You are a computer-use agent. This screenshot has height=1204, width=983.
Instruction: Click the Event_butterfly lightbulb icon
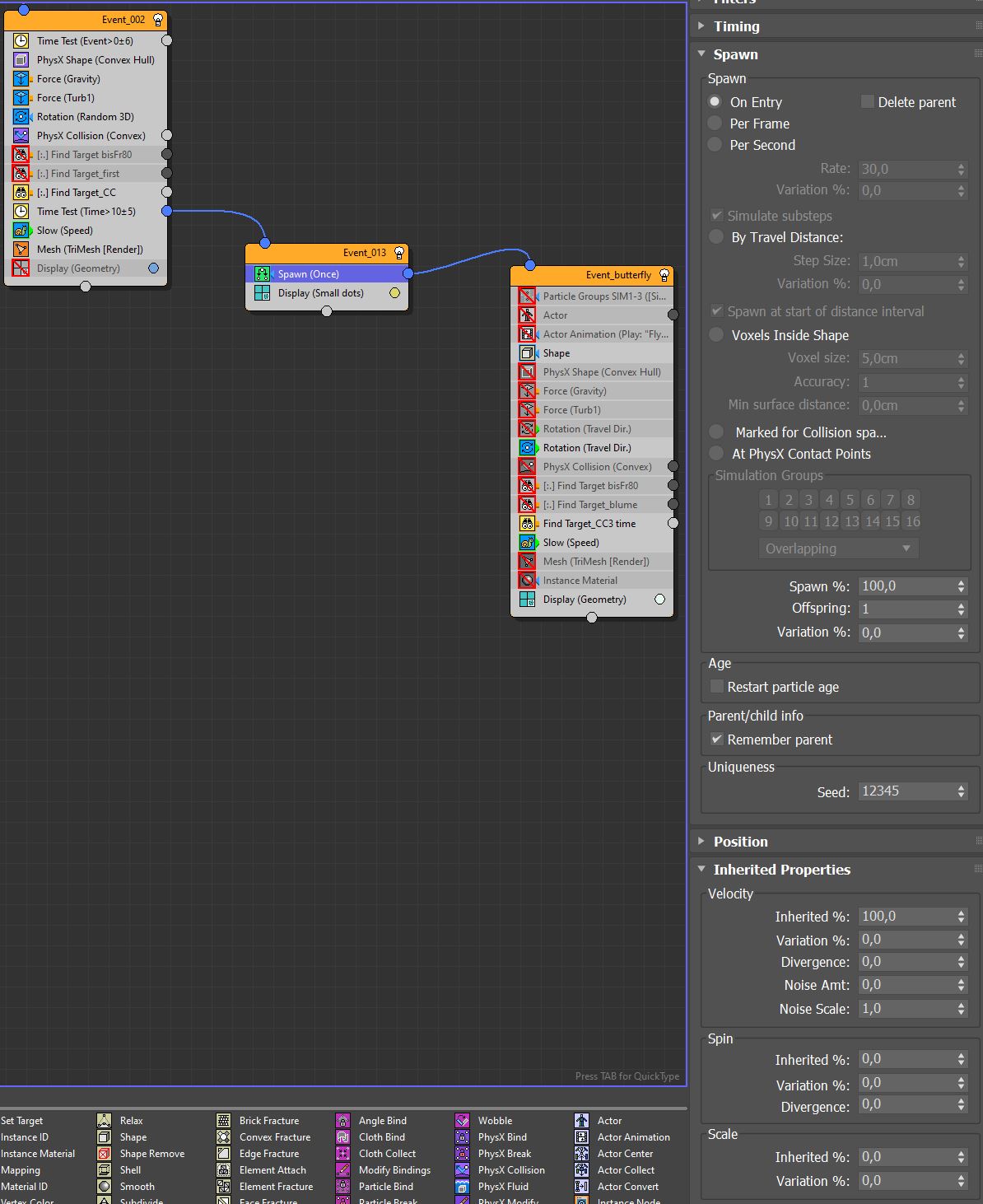pyautogui.click(x=664, y=275)
